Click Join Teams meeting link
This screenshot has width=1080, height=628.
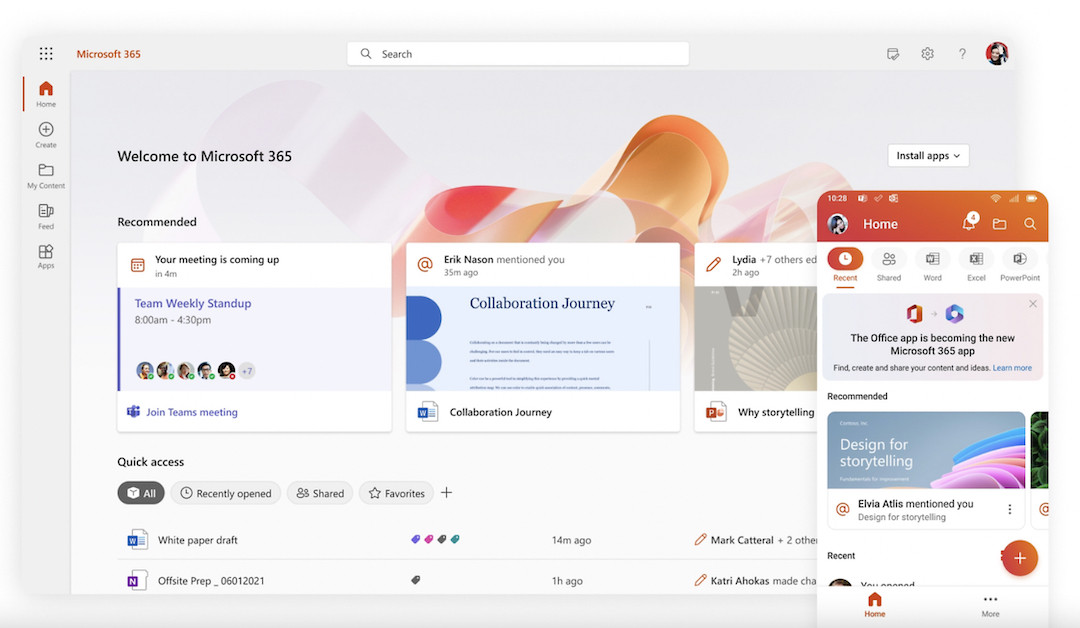[x=191, y=412]
